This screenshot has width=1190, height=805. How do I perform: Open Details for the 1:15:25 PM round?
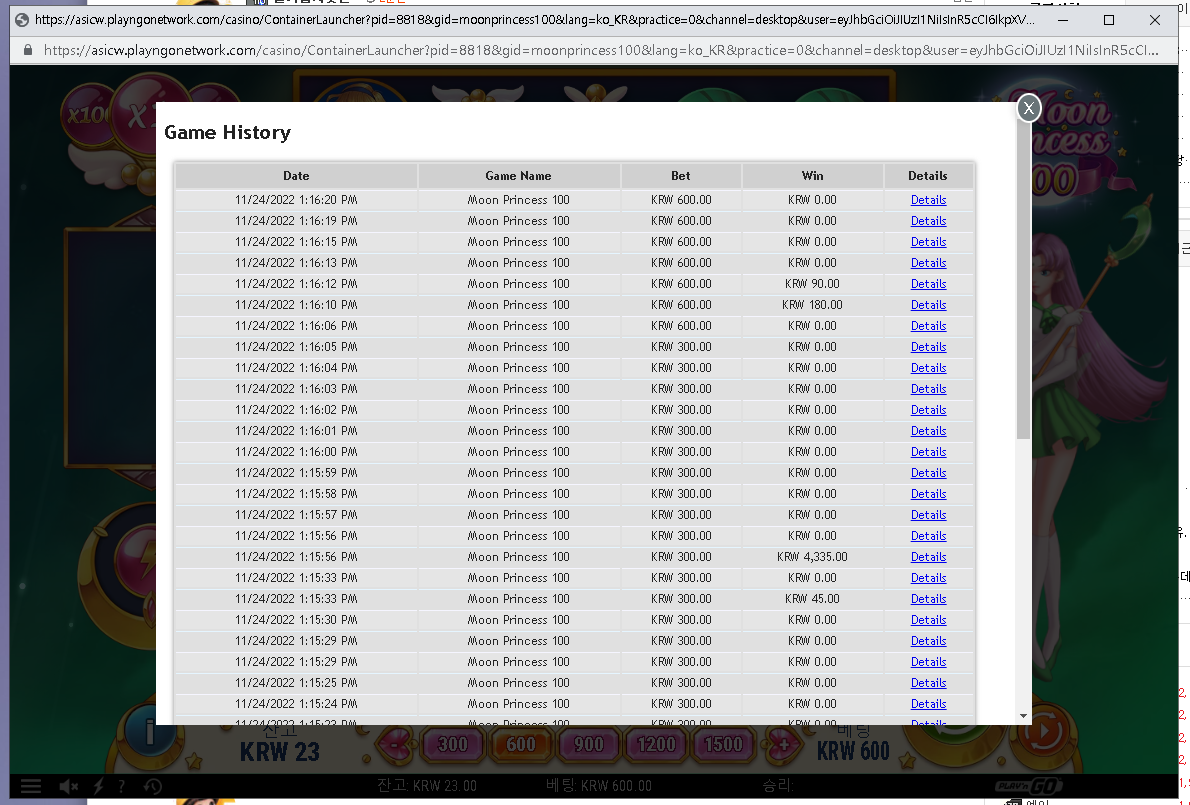(x=928, y=682)
